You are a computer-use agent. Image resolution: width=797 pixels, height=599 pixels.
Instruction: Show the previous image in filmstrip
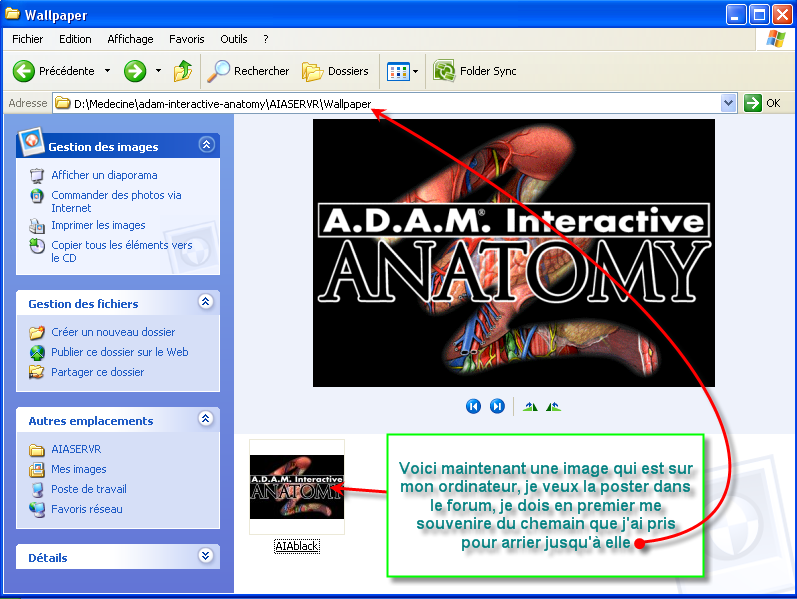point(473,406)
